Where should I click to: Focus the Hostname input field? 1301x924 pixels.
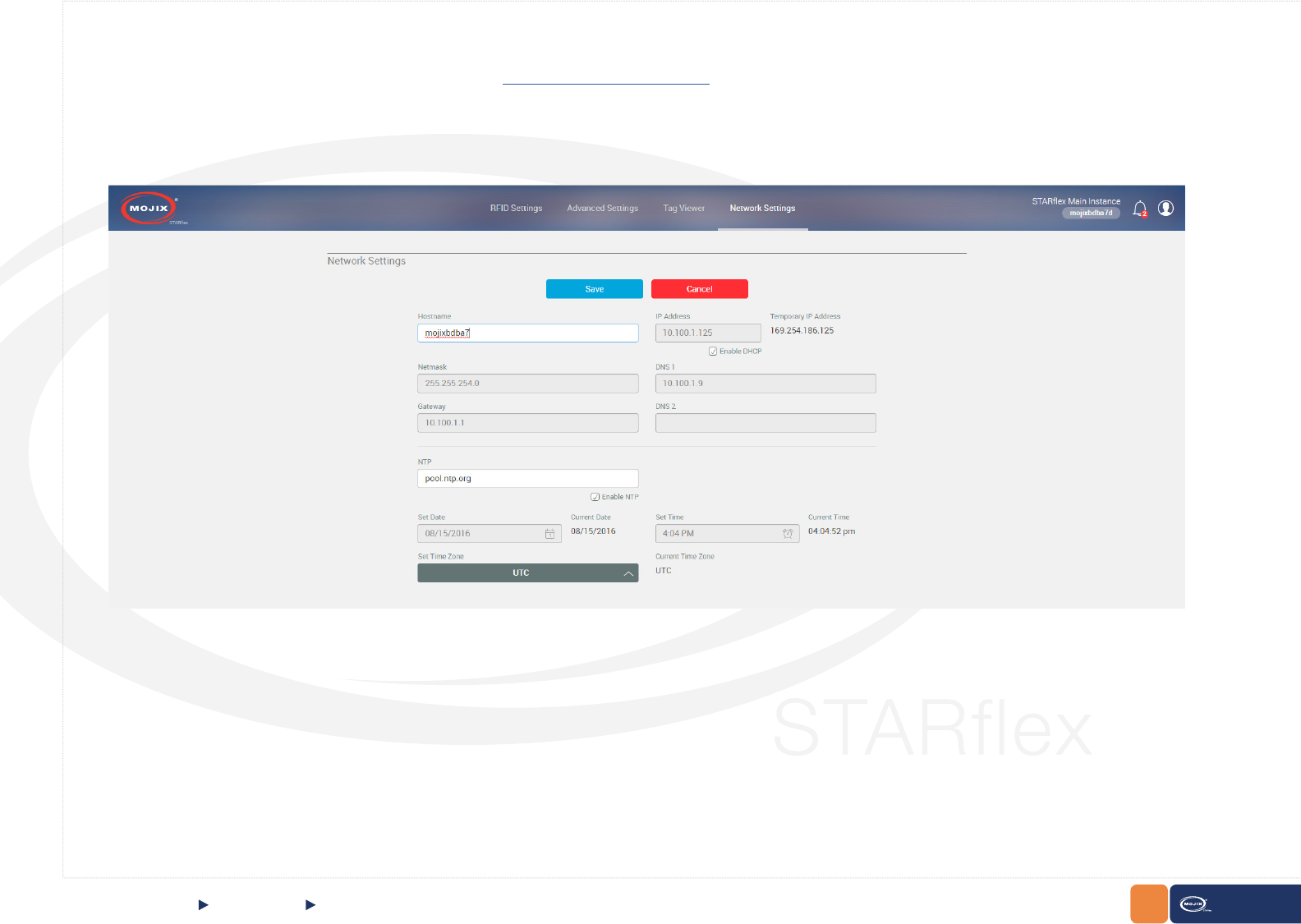(x=528, y=333)
